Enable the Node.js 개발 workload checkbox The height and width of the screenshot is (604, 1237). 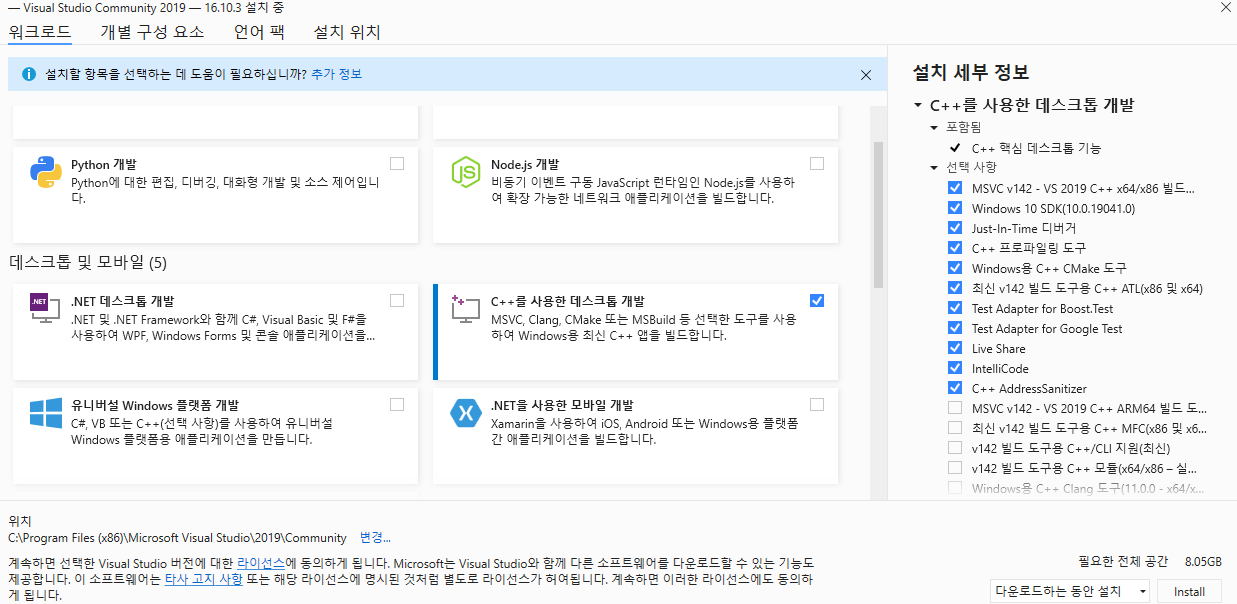[817, 163]
